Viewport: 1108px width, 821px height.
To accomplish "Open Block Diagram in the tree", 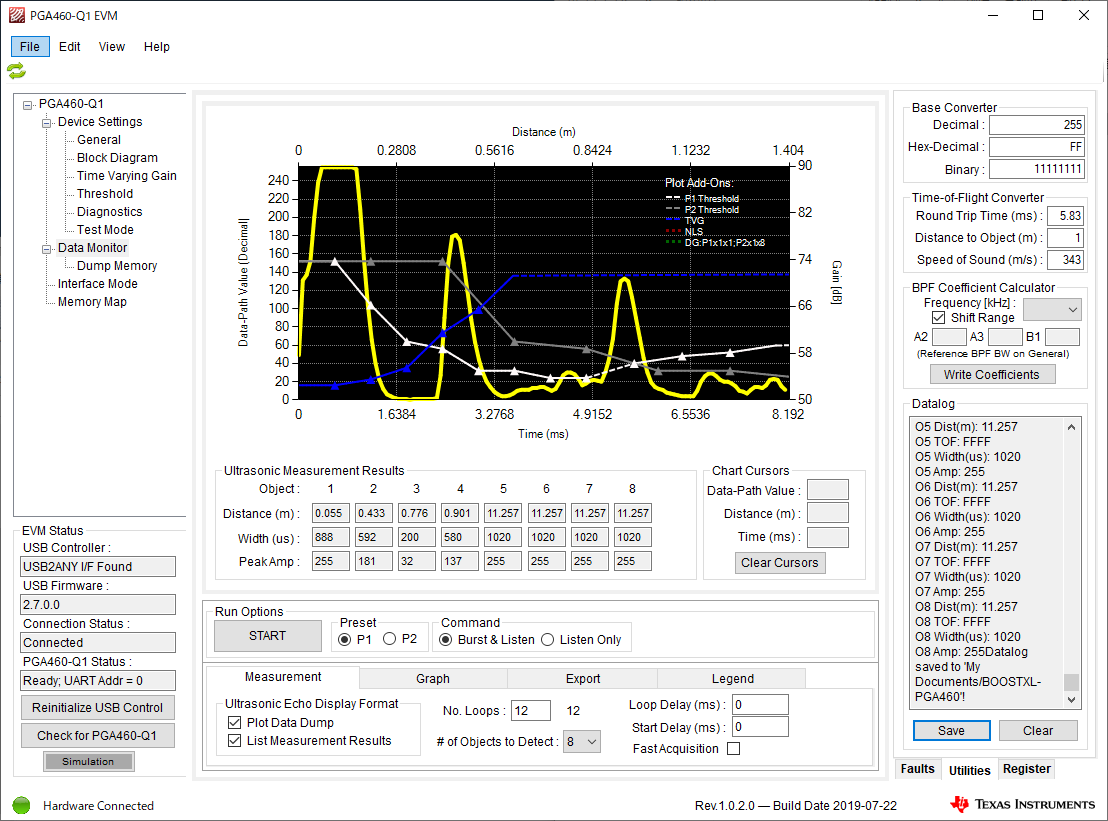I will tap(117, 158).
